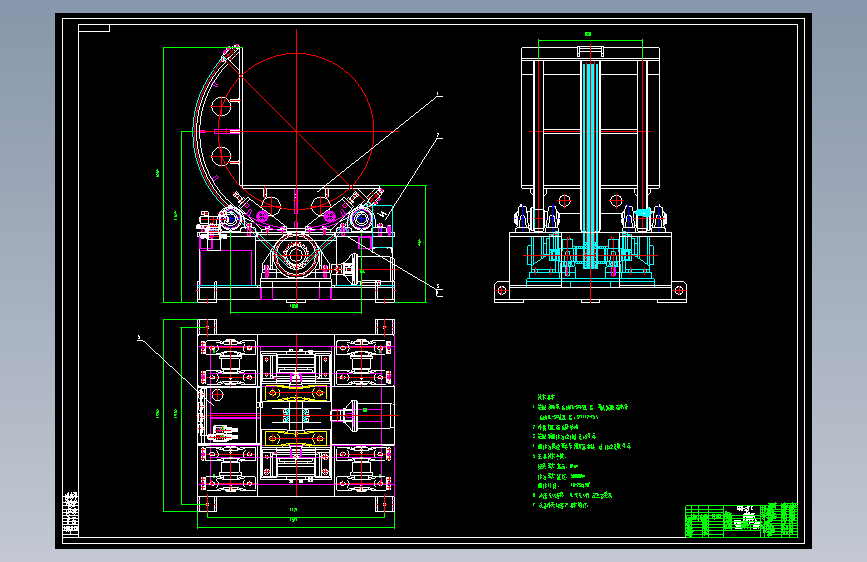The width and height of the screenshot is (867, 562).
Task: Select the motor drawn in the plan view
Action: 362,415
